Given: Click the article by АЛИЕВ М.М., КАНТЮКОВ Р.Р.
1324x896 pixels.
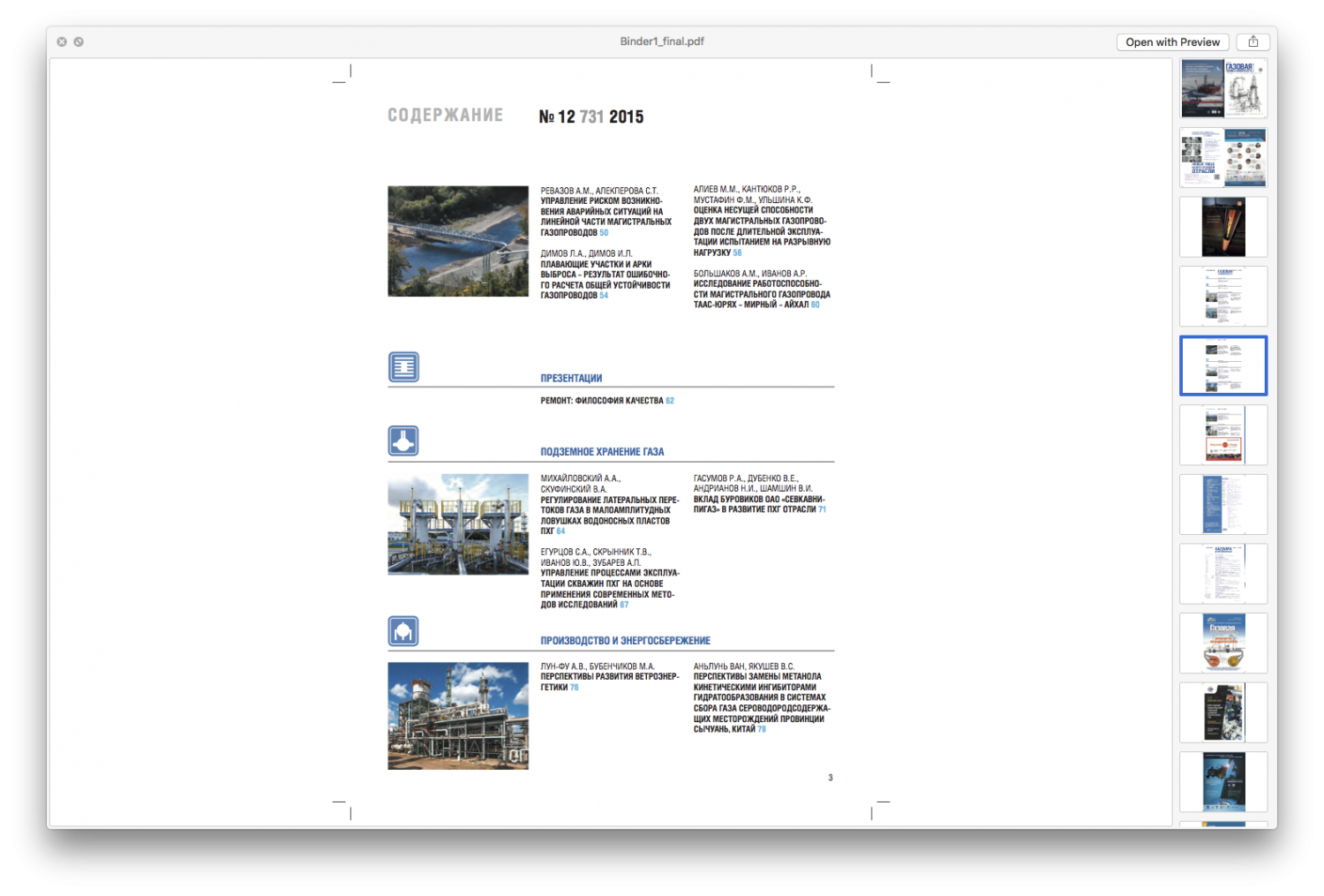Looking at the screenshot, I should (x=762, y=221).
